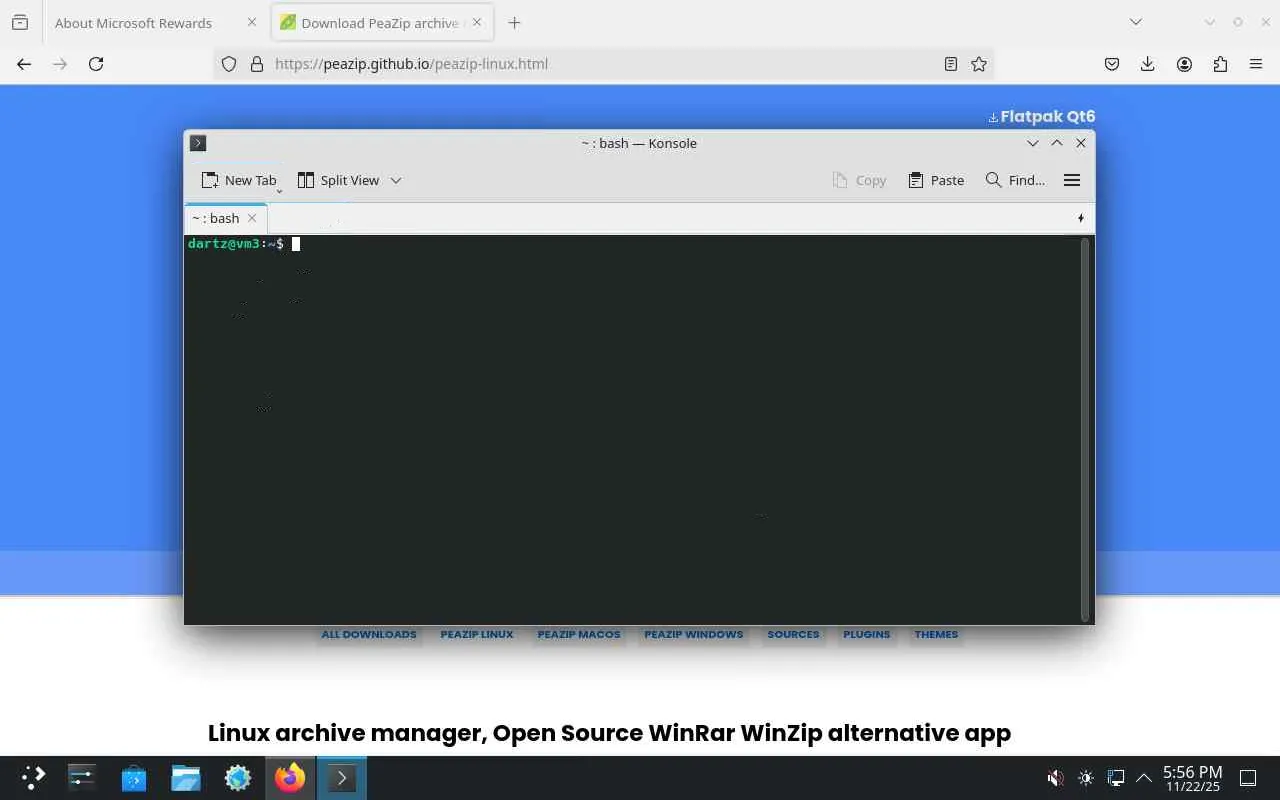Maximize the Konsole window
The width and height of the screenshot is (1280, 800).
point(1057,143)
